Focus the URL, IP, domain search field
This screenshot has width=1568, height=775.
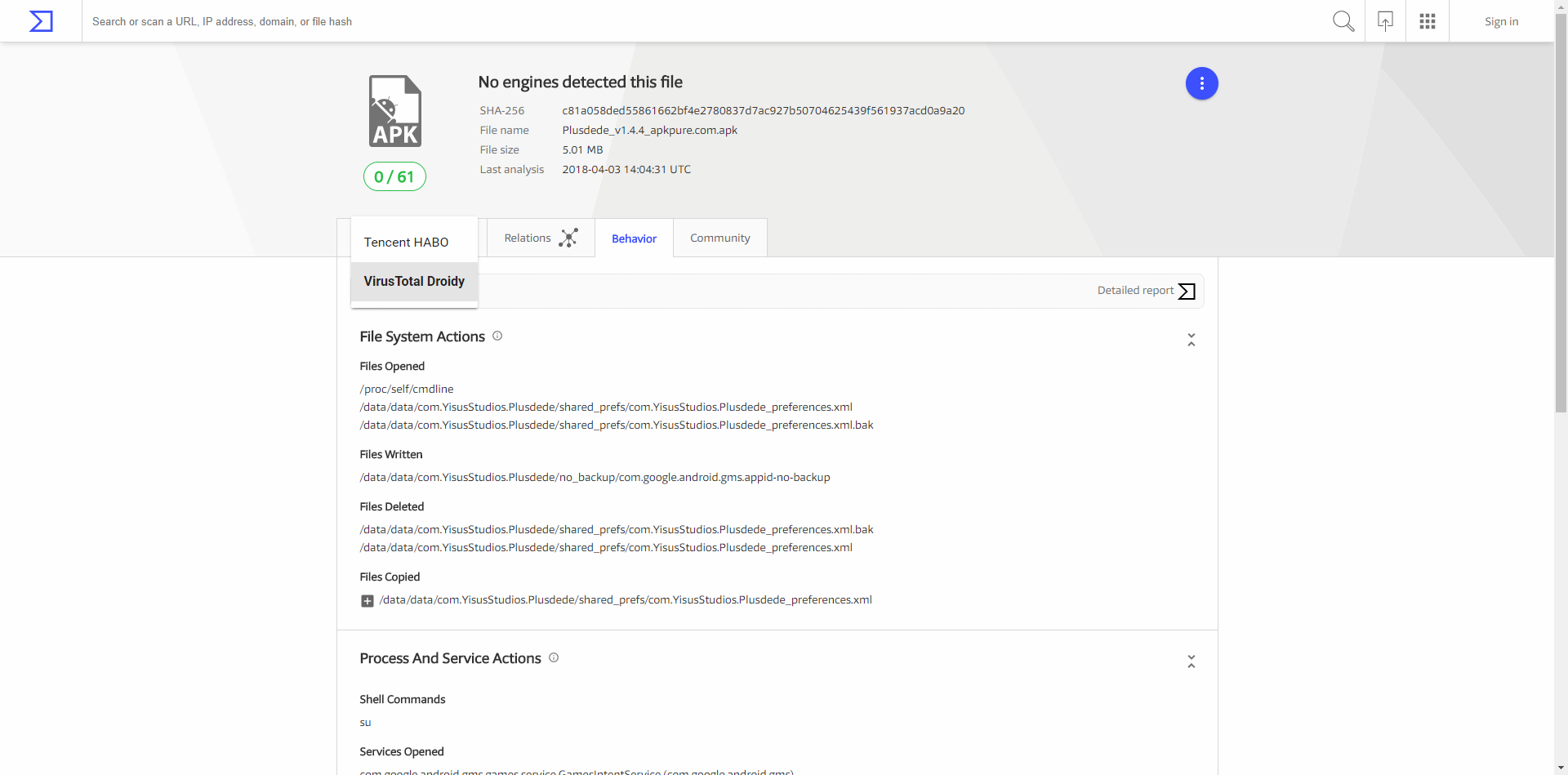(x=702, y=21)
